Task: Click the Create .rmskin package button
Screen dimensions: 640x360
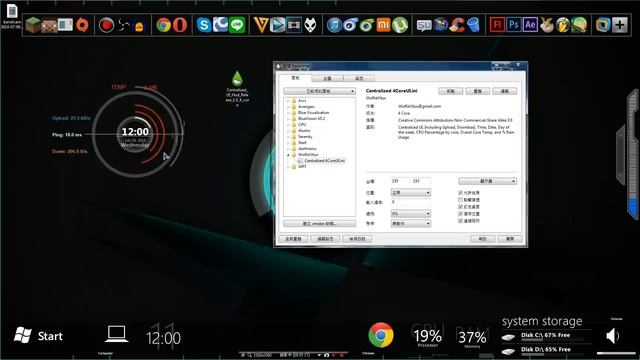Action: pyautogui.click(x=319, y=223)
